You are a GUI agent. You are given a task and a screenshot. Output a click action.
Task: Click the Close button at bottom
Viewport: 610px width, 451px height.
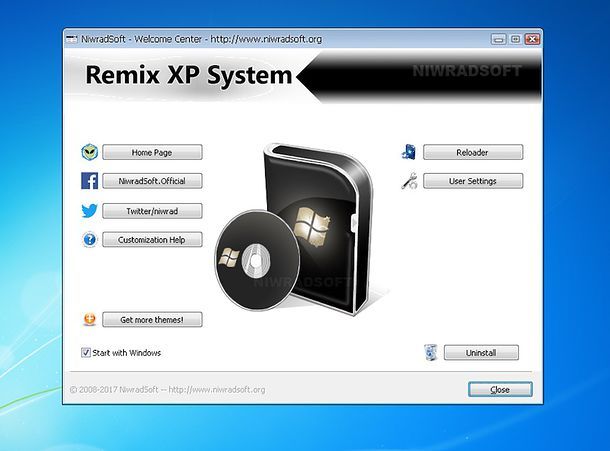coord(500,390)
